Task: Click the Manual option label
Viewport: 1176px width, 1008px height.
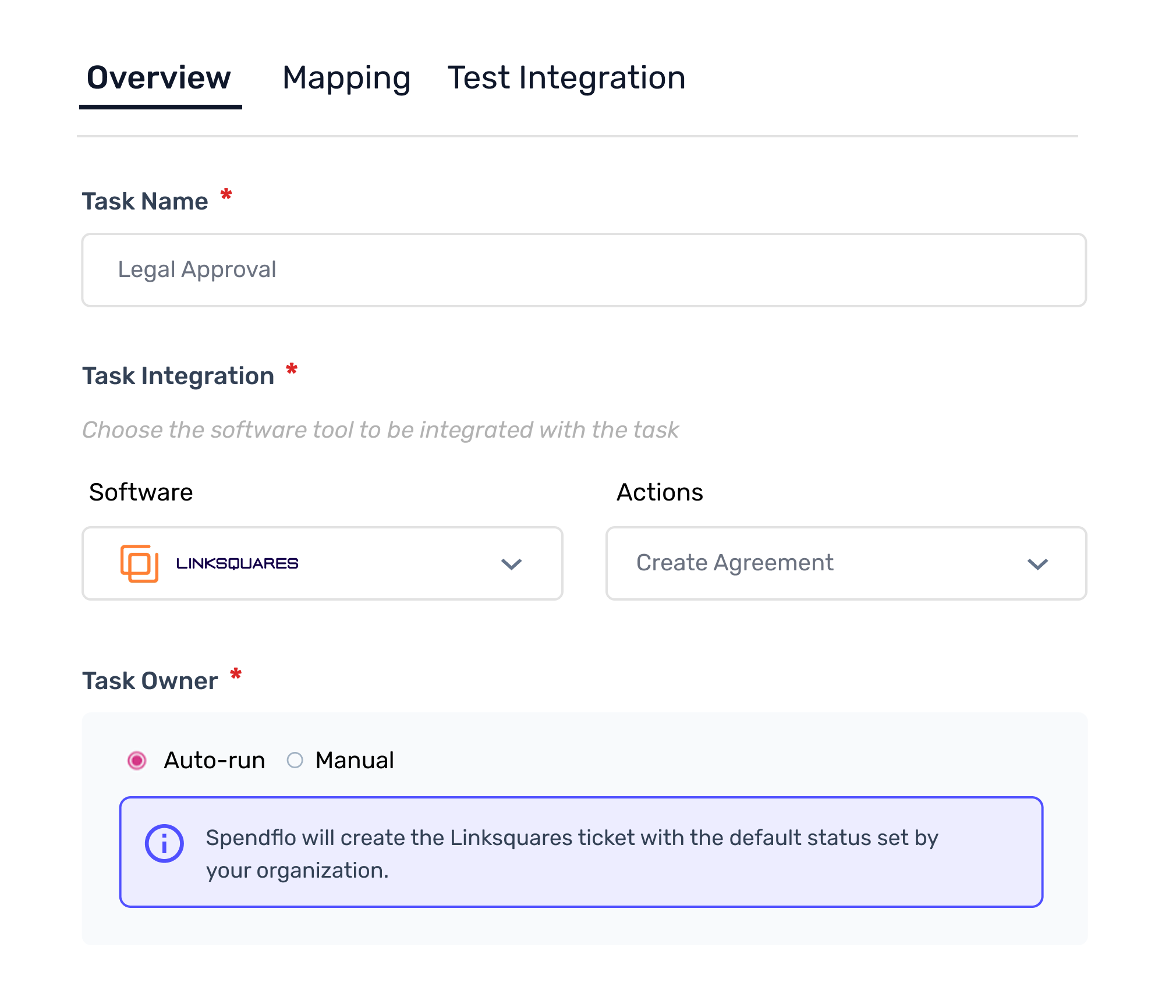Action: coord(355,760)
